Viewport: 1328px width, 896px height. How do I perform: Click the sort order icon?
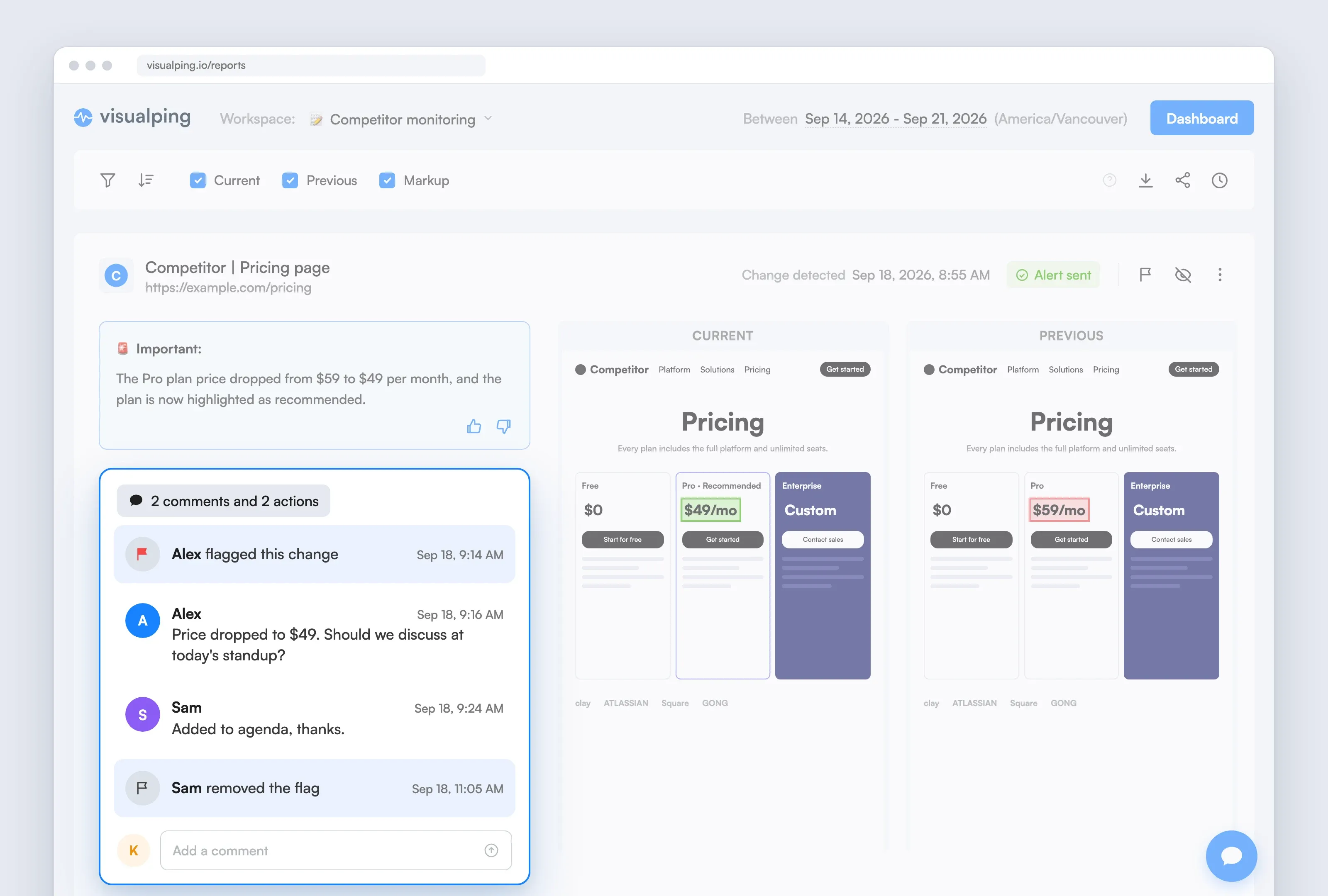tap(146, 180)
